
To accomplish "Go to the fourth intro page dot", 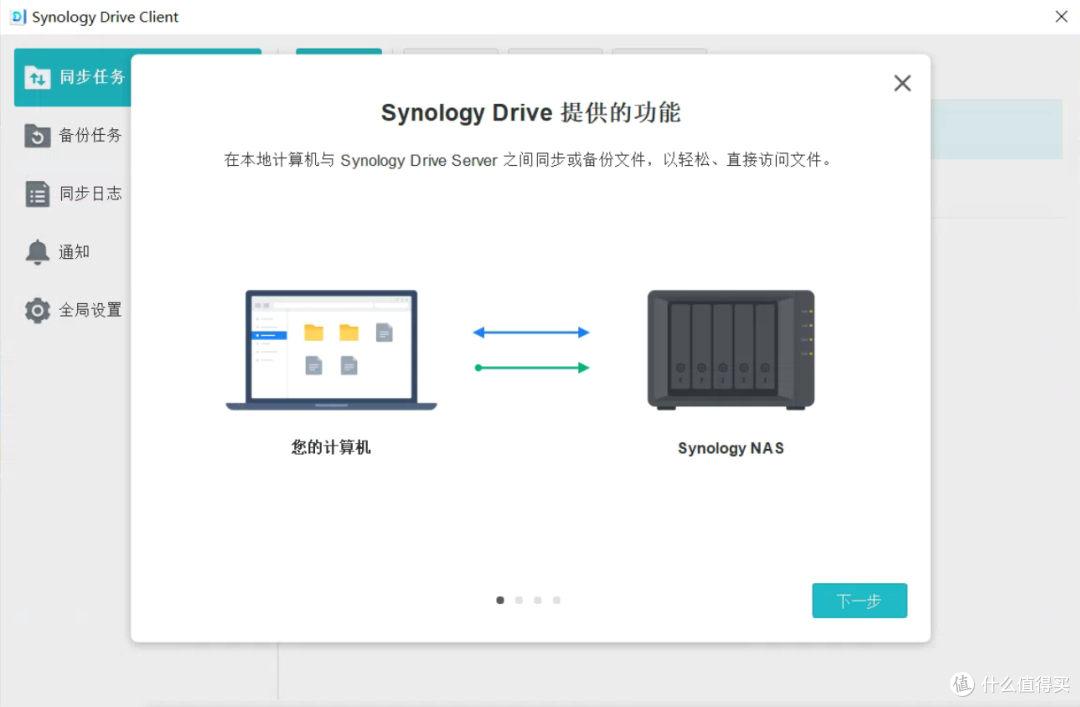I will pos(557,600).
